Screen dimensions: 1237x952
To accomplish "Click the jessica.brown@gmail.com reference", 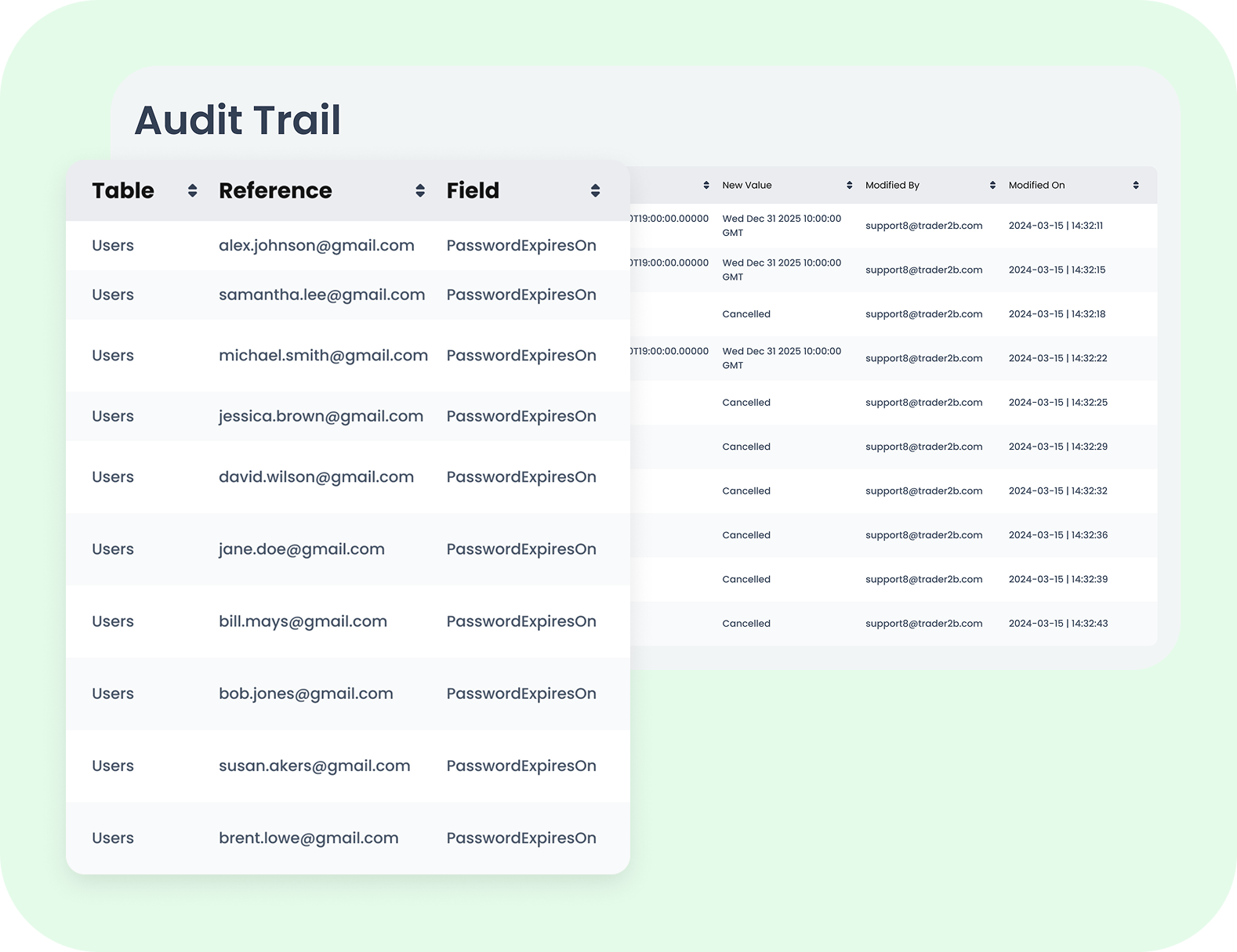I will [x=321, y=417].
